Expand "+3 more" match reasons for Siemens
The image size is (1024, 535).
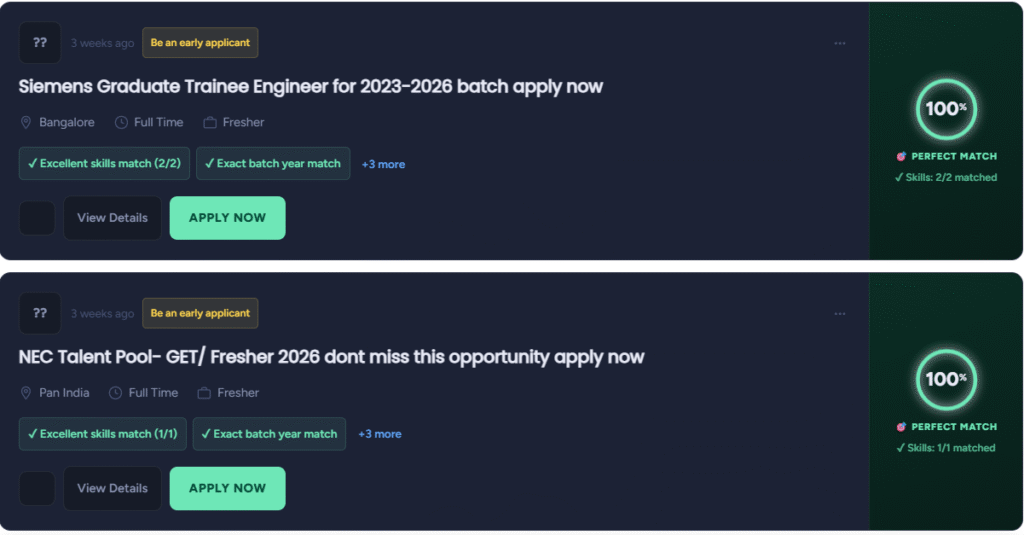coord(383,164)
